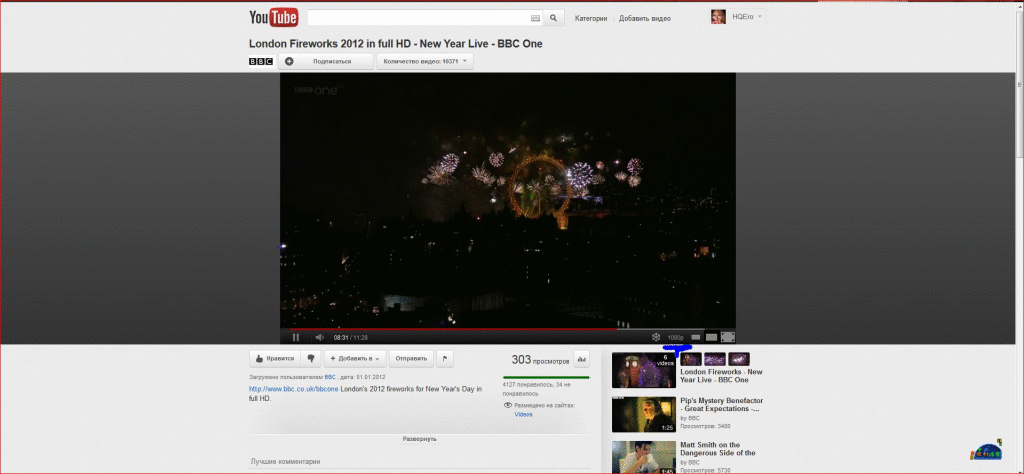Open the Videos site link

pyautogui.click(x=523, y=415)
